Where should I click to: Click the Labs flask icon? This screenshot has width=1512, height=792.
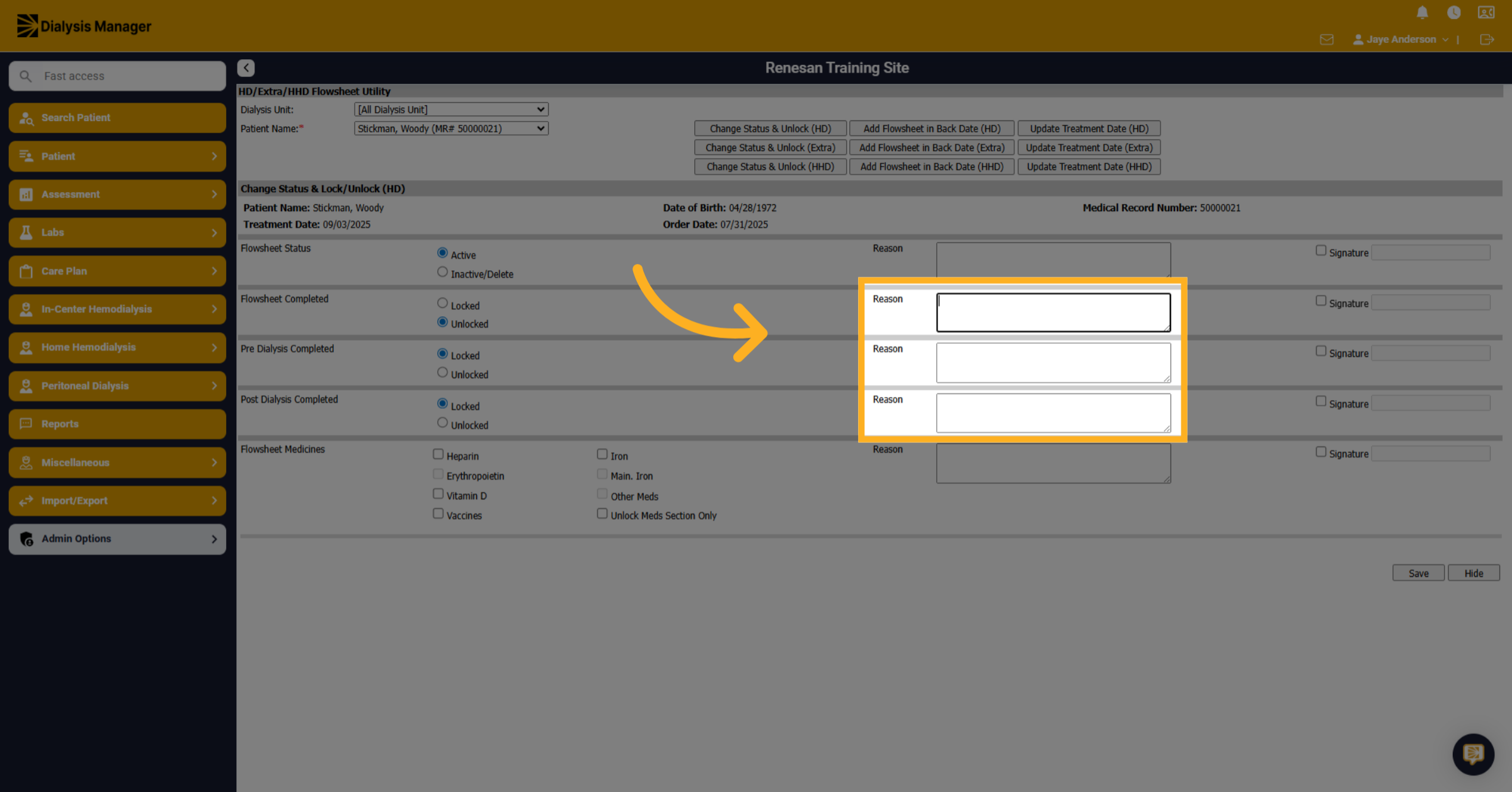tap(26, 232)
